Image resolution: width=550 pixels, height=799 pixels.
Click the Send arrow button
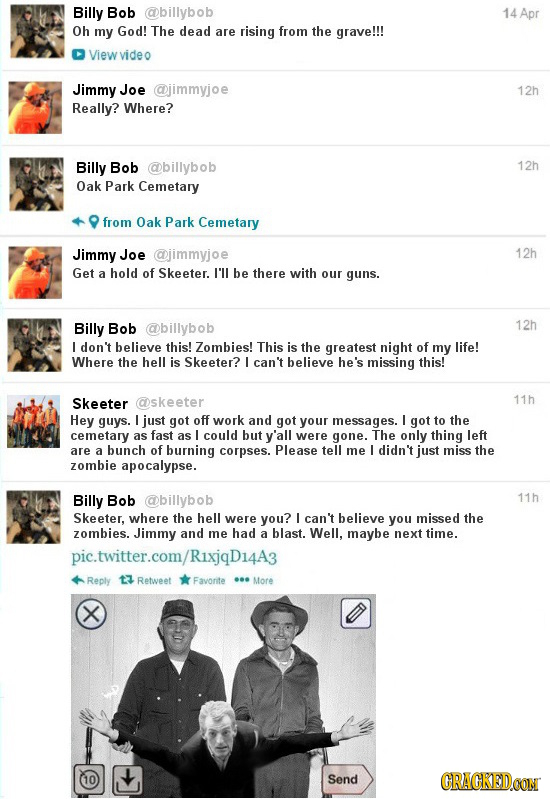(x=348, y=779)
